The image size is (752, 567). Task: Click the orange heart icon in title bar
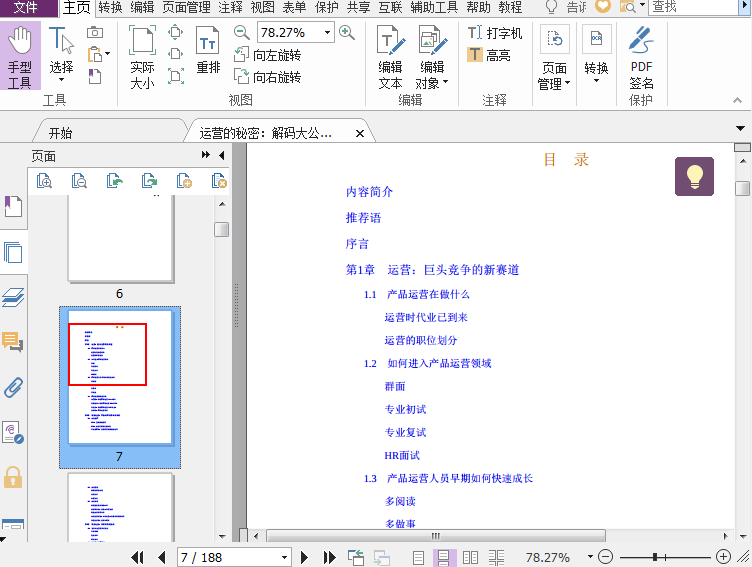click(602, 6)
